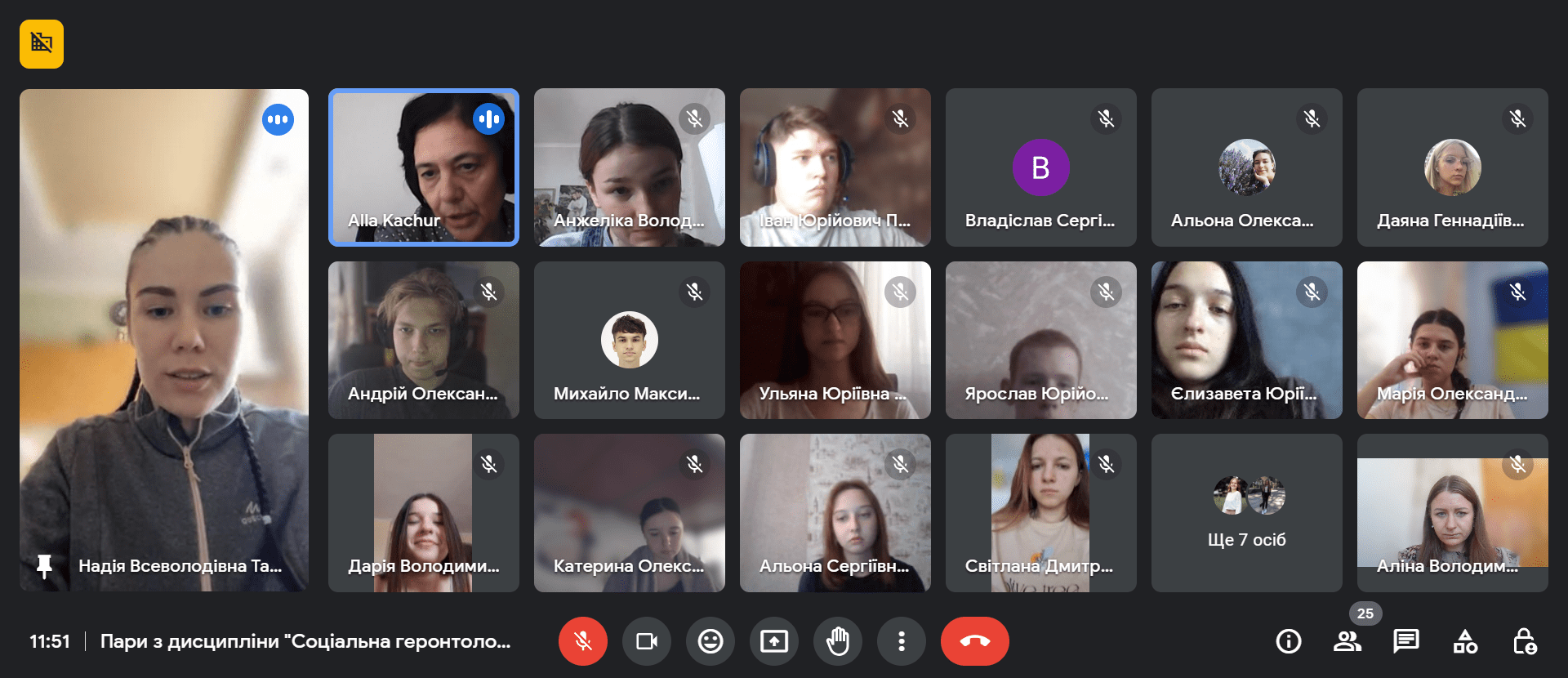Screen dimensions: 1568x678
Task: Open host controls lock icon
Action: [1524, 641]
